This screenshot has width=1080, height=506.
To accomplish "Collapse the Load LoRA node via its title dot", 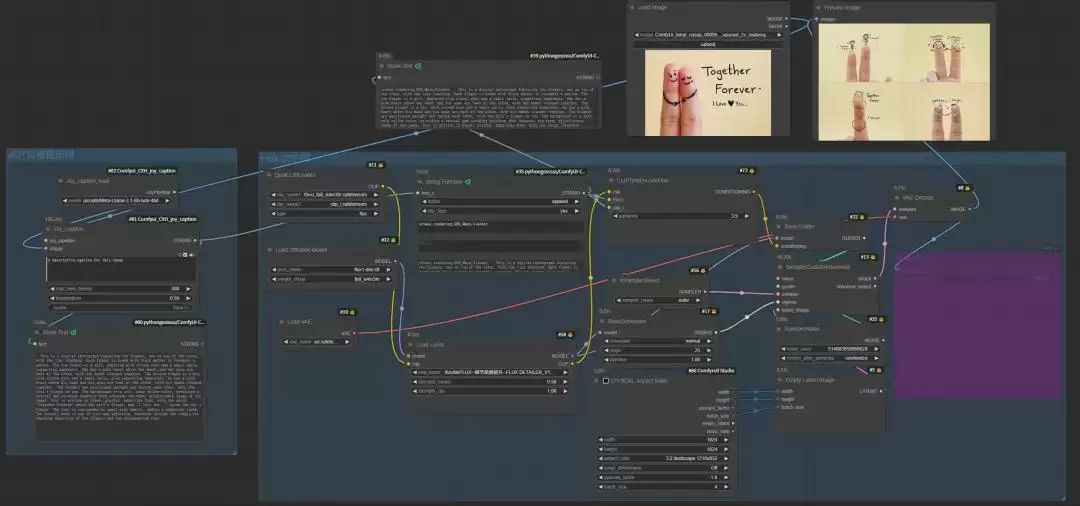I will (x=410, y=344).
